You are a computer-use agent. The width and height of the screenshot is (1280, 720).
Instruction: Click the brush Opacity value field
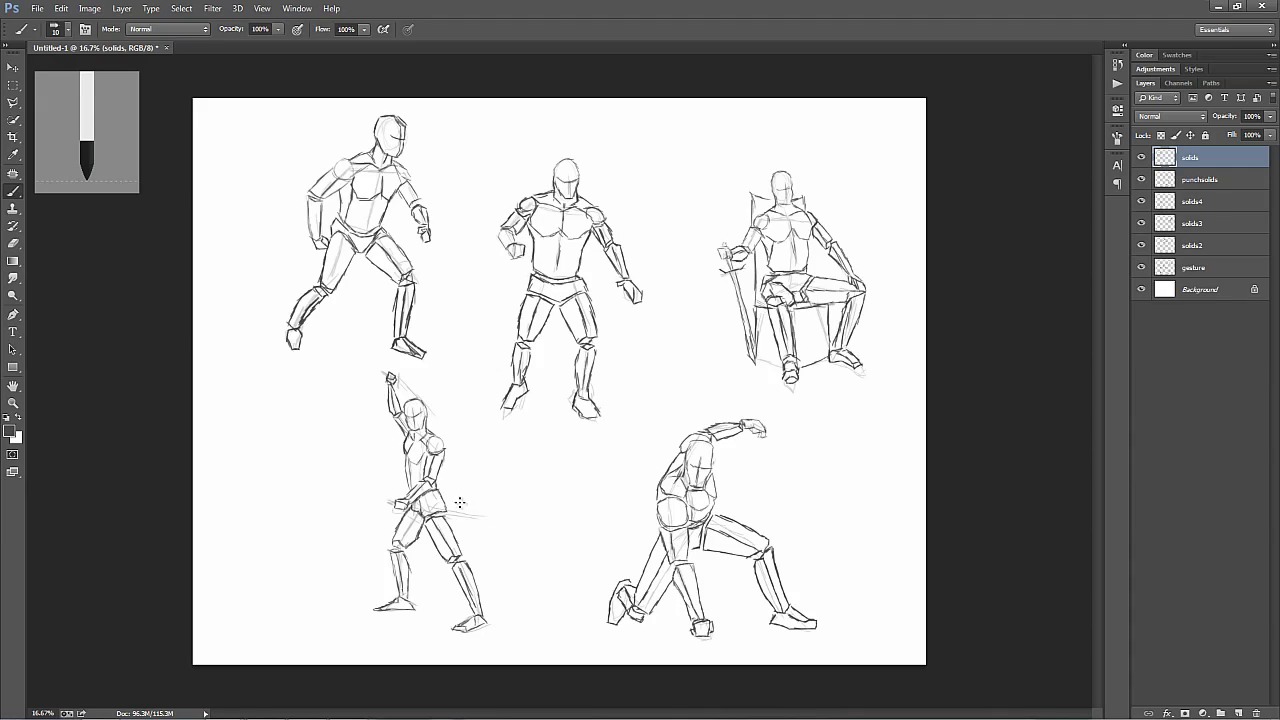260,29
